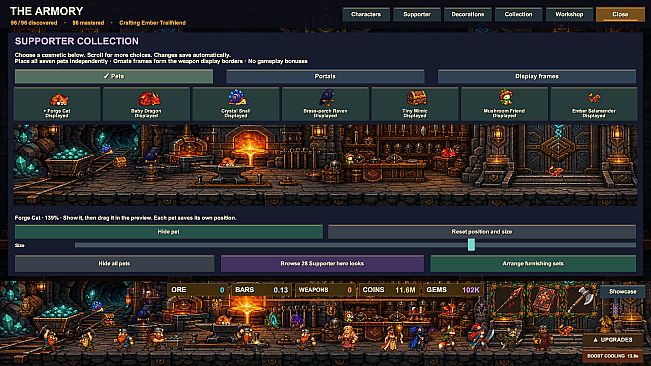Switch to the Portals category tab
Viewport: 651px width, 366px height.
pyautogui.click(x=325, y=76)
